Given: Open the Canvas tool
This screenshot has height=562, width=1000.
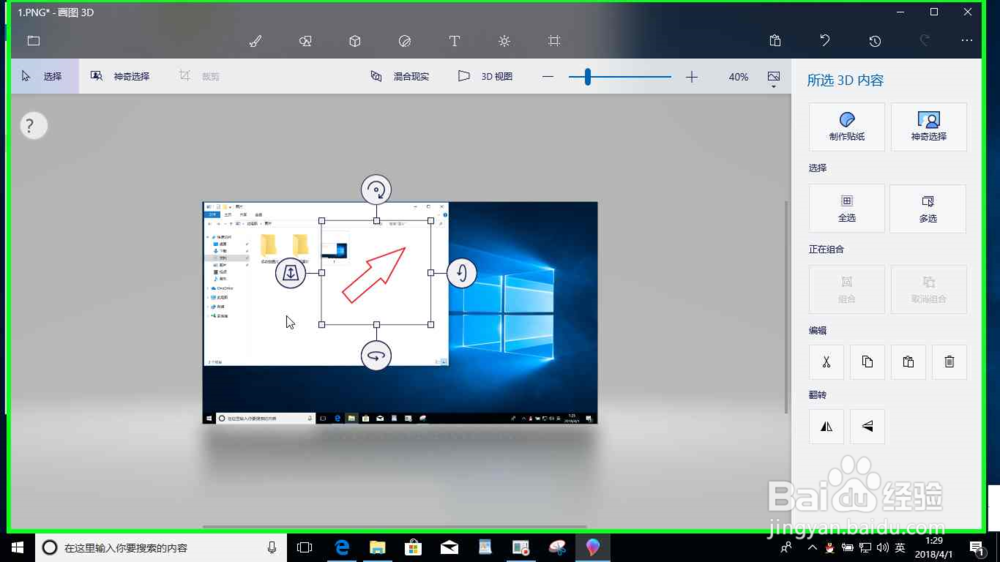Looking at the screenshot, I should [x=554, y=41].
